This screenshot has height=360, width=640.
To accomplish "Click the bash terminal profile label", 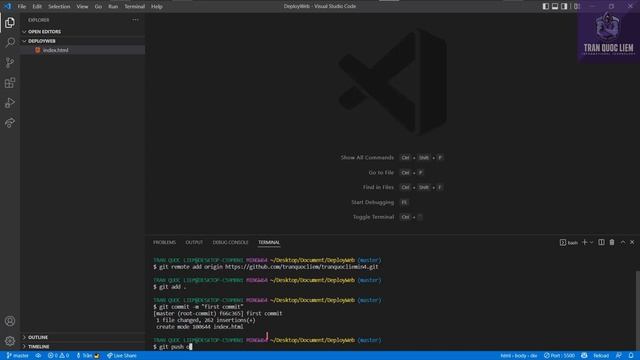I will coord(569,242).
